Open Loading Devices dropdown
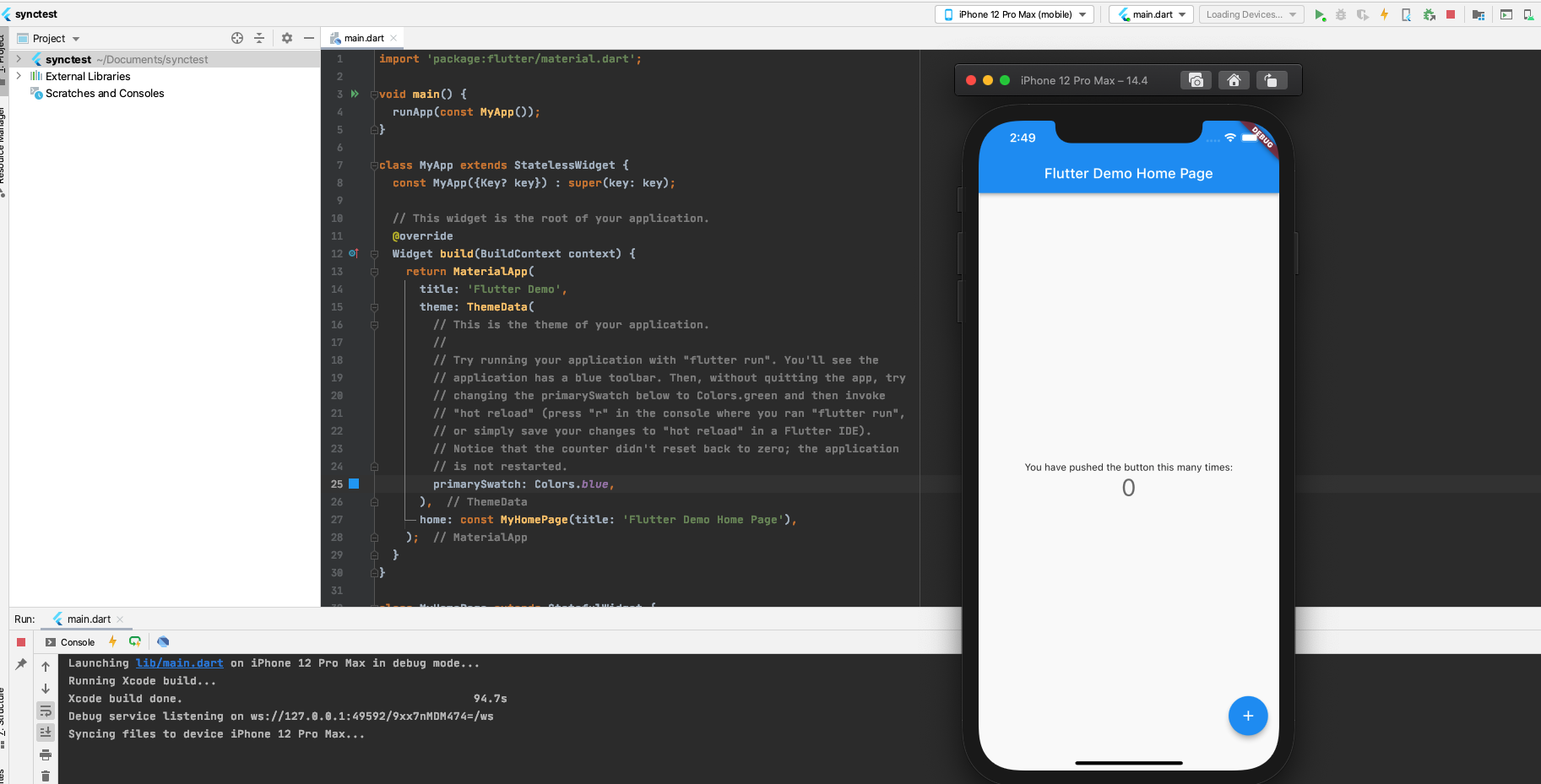Screen dimensions: 1541x784 (x=1251, y=14)
